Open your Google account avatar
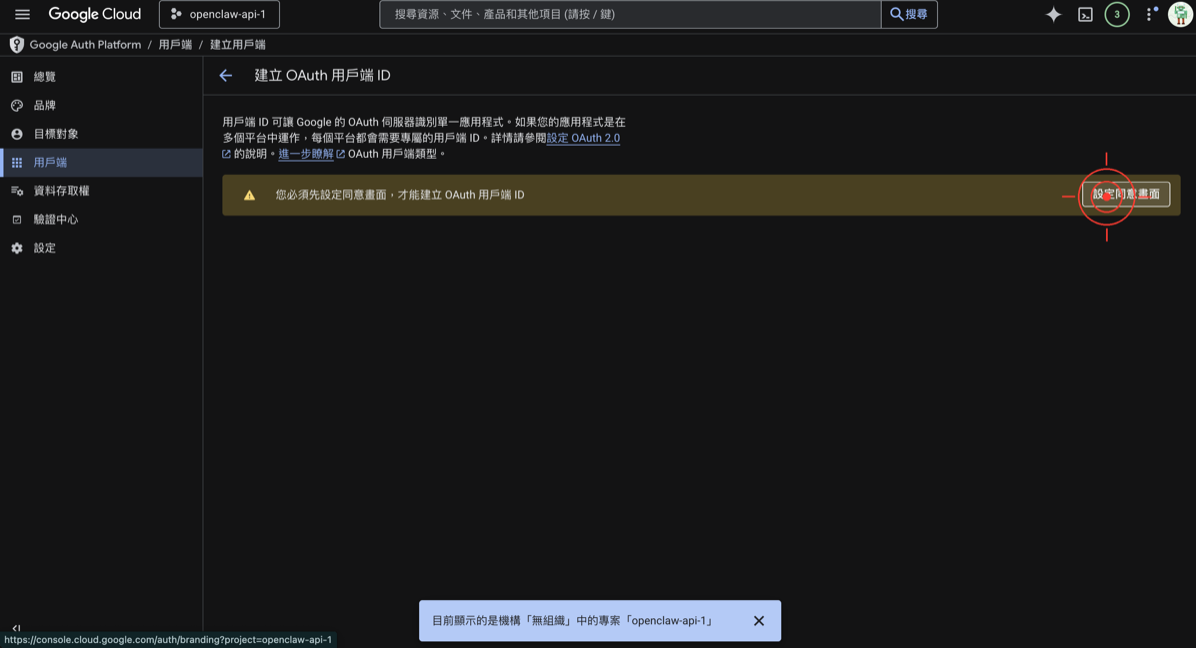This screenshot has height=648, width=1196. (x=1178, y=14)
